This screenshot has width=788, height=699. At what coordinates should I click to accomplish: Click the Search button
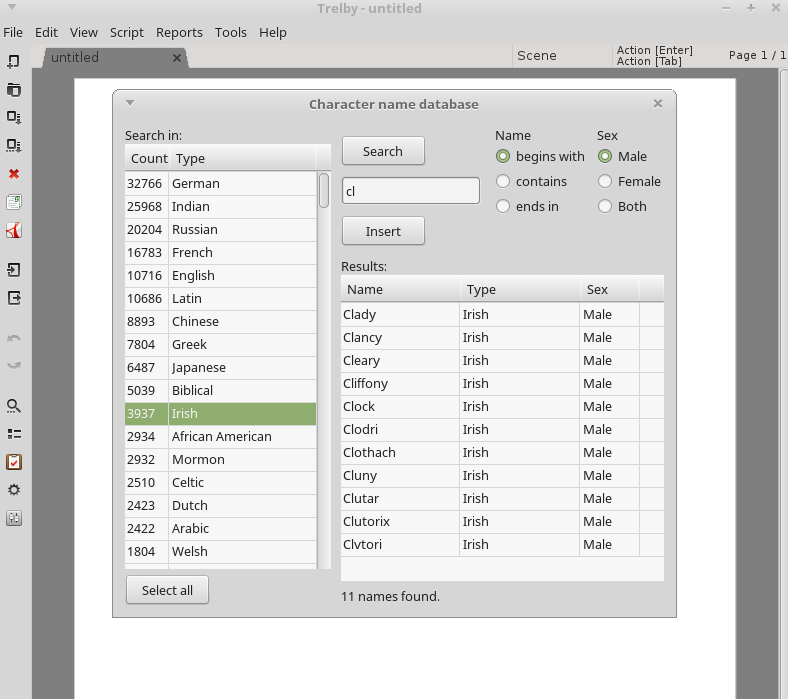pyautogui.click(x=383, y=151)
